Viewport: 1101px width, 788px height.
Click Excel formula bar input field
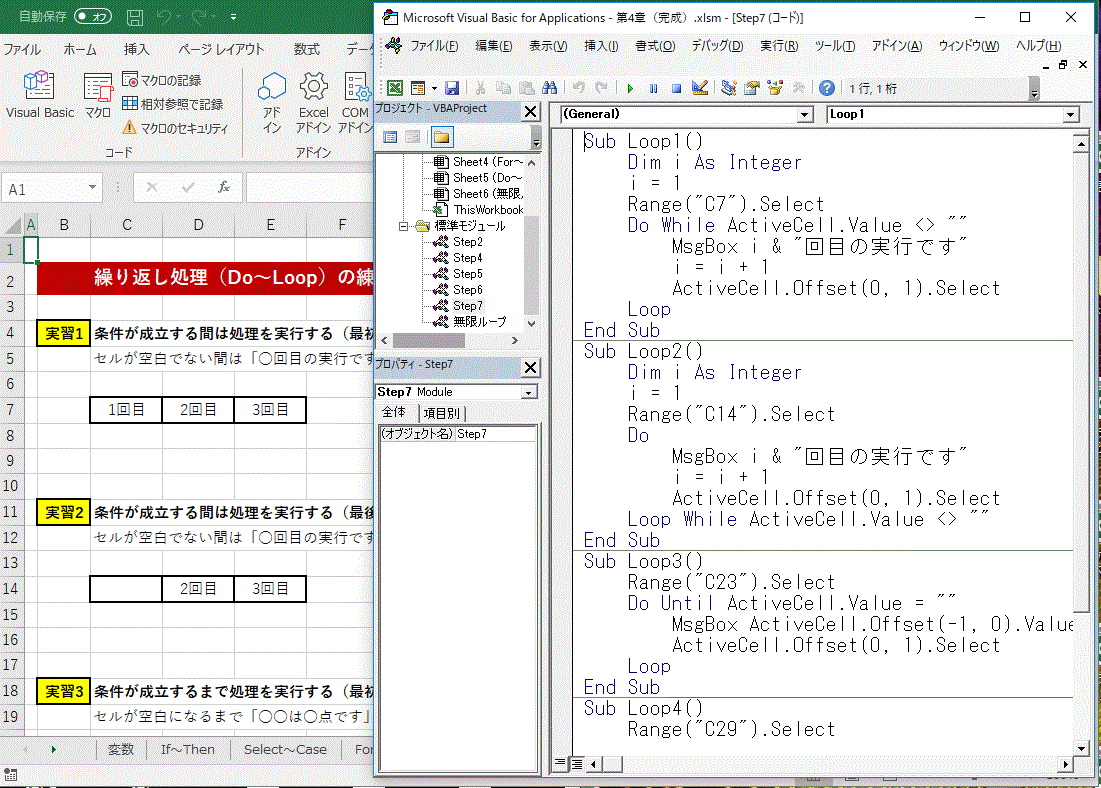[x=310, y=188]
